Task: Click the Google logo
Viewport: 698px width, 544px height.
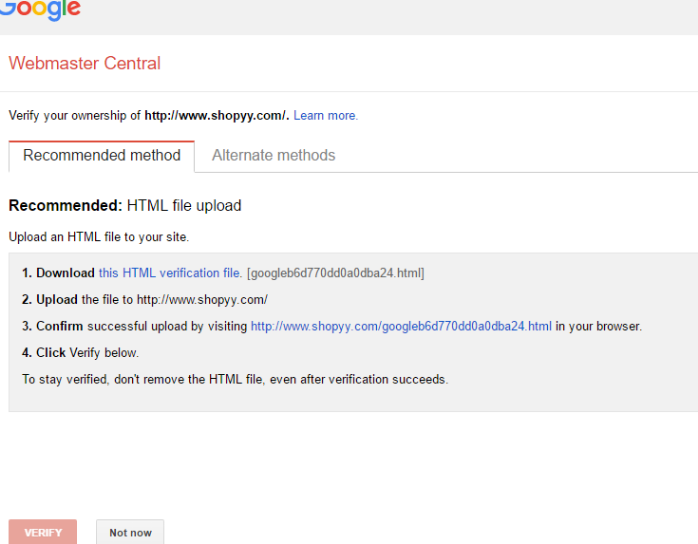Action: coord(40,9)
